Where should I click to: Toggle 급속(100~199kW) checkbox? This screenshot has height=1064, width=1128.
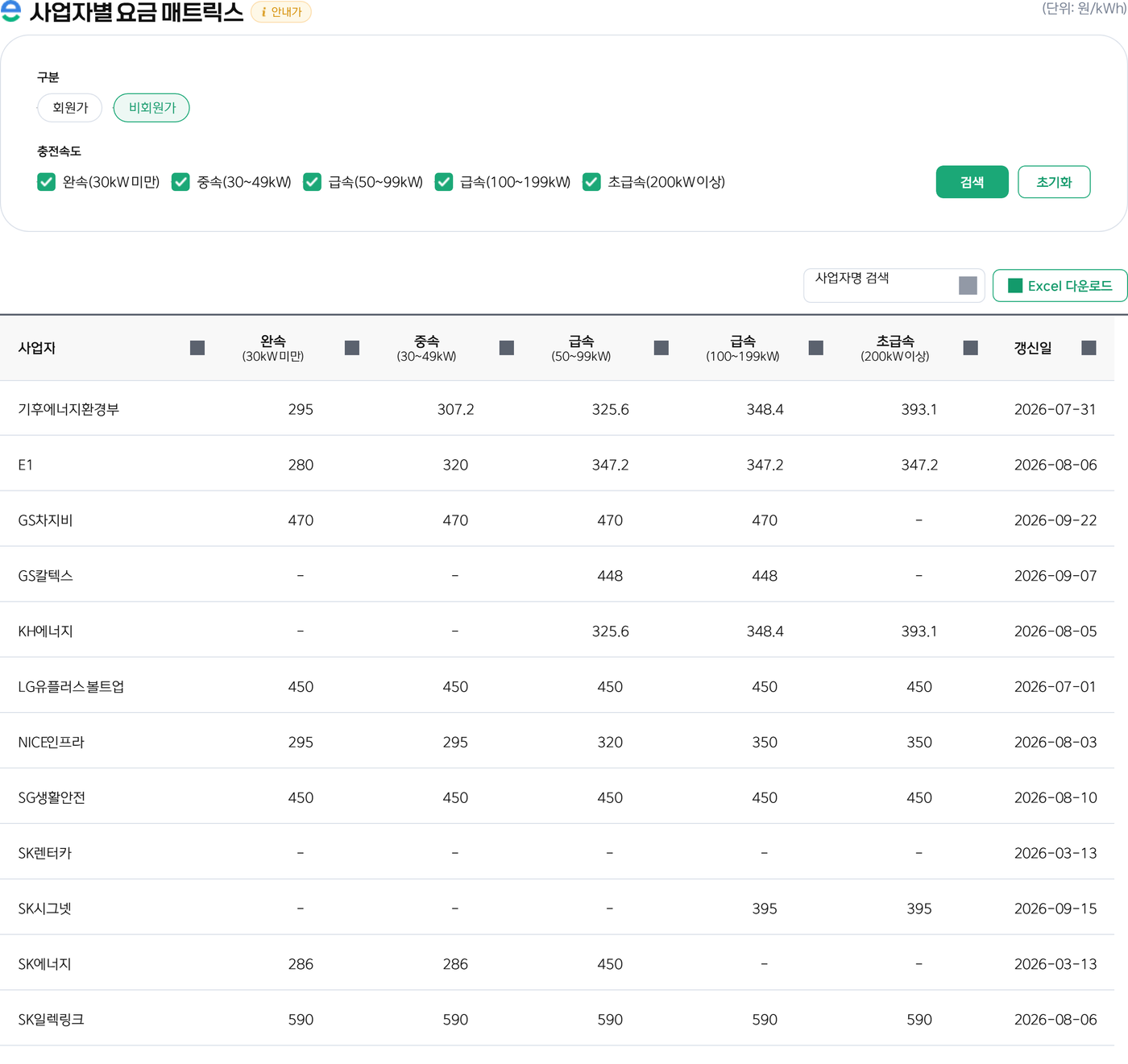(x=443, y=182)
